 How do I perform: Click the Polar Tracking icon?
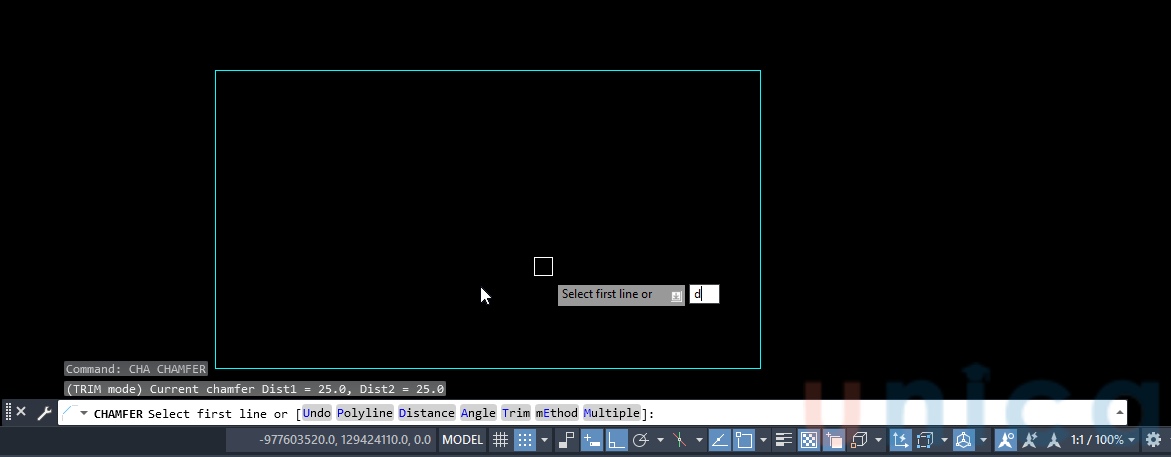(x=641, y=440)
